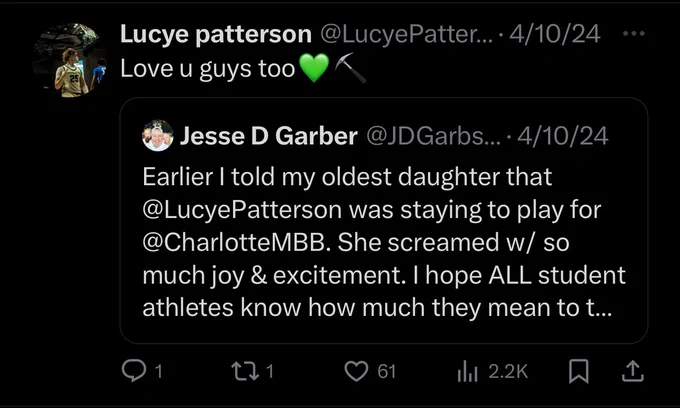Open Lucye patterson's profile picture

click(70, 60)
